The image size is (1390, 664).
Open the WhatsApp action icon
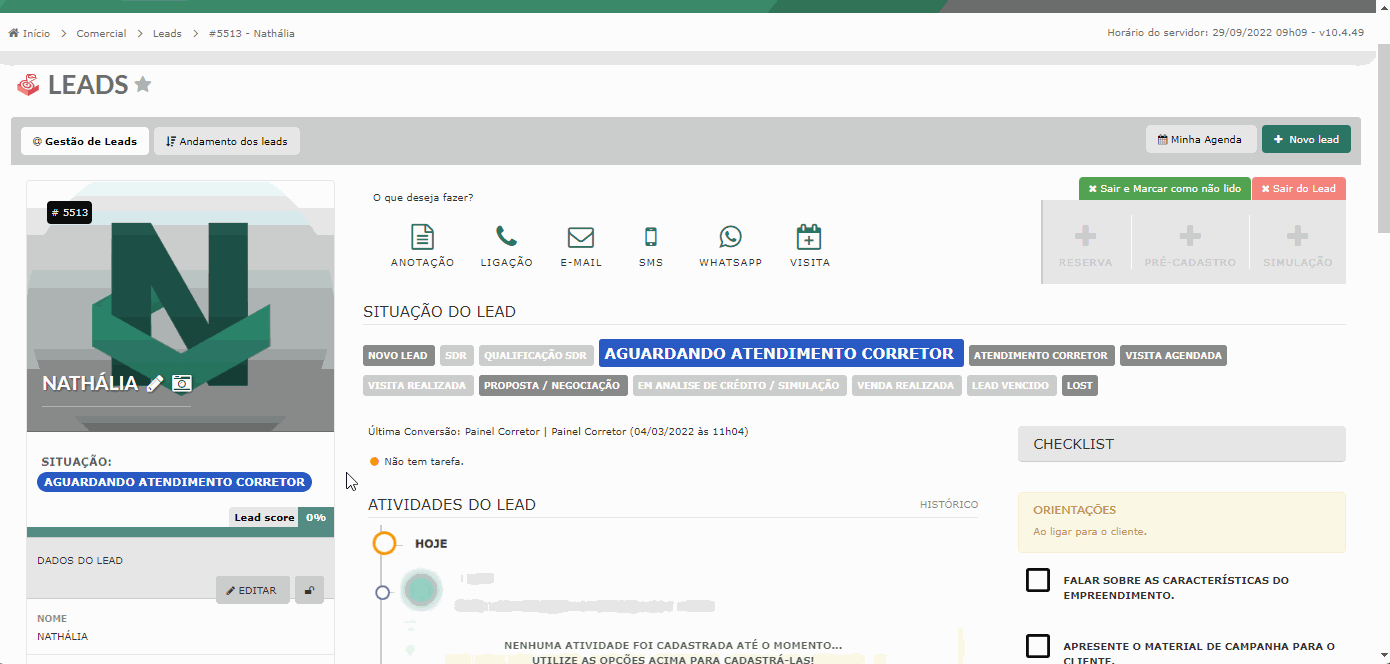tap(731, 237)
